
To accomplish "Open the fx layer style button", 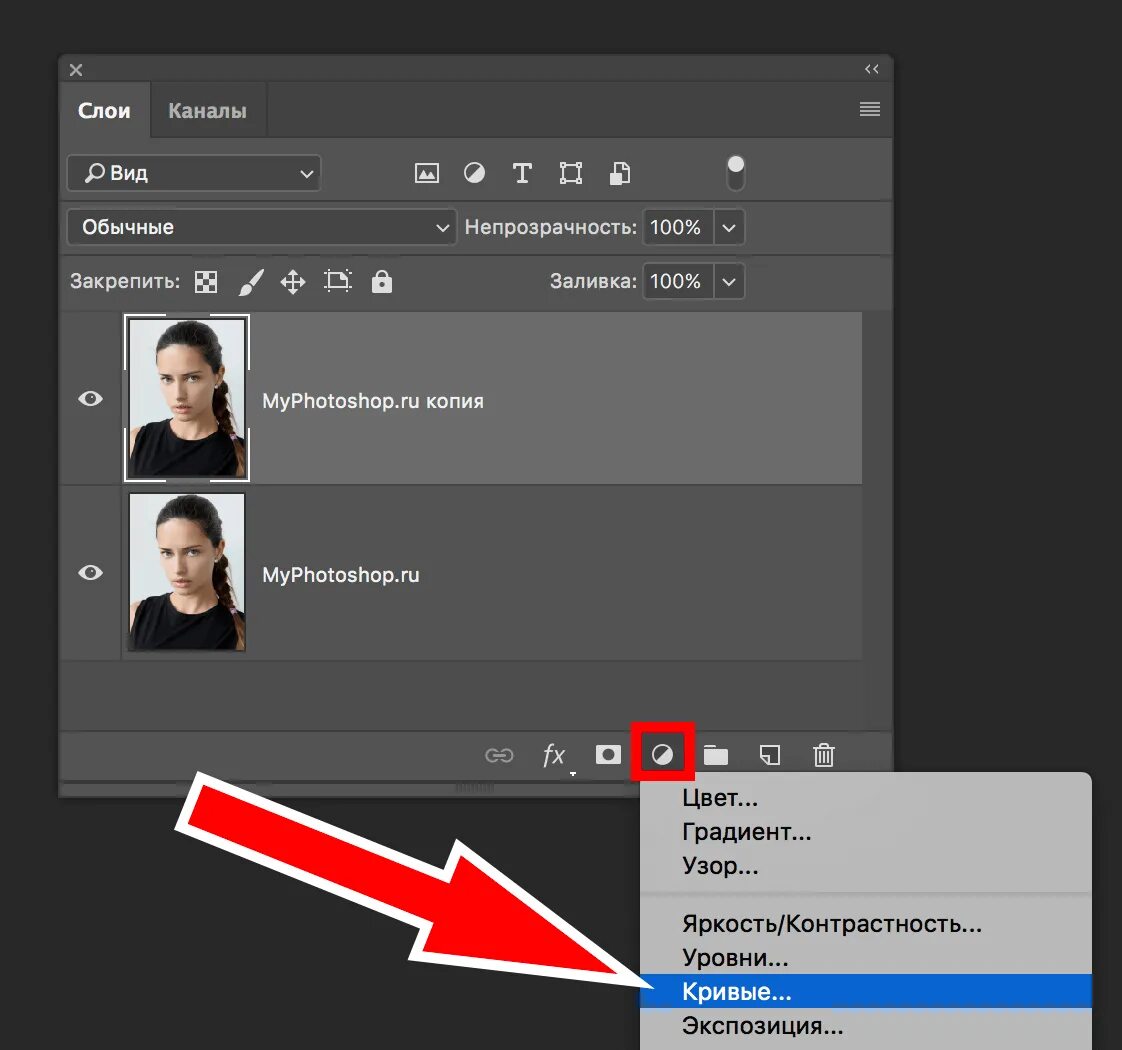I will tap(554, 755).
